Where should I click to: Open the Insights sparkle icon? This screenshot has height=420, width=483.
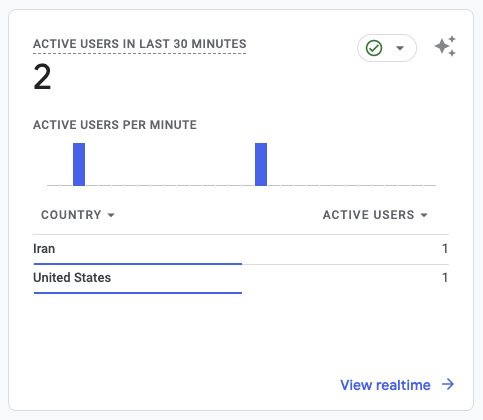445,46
